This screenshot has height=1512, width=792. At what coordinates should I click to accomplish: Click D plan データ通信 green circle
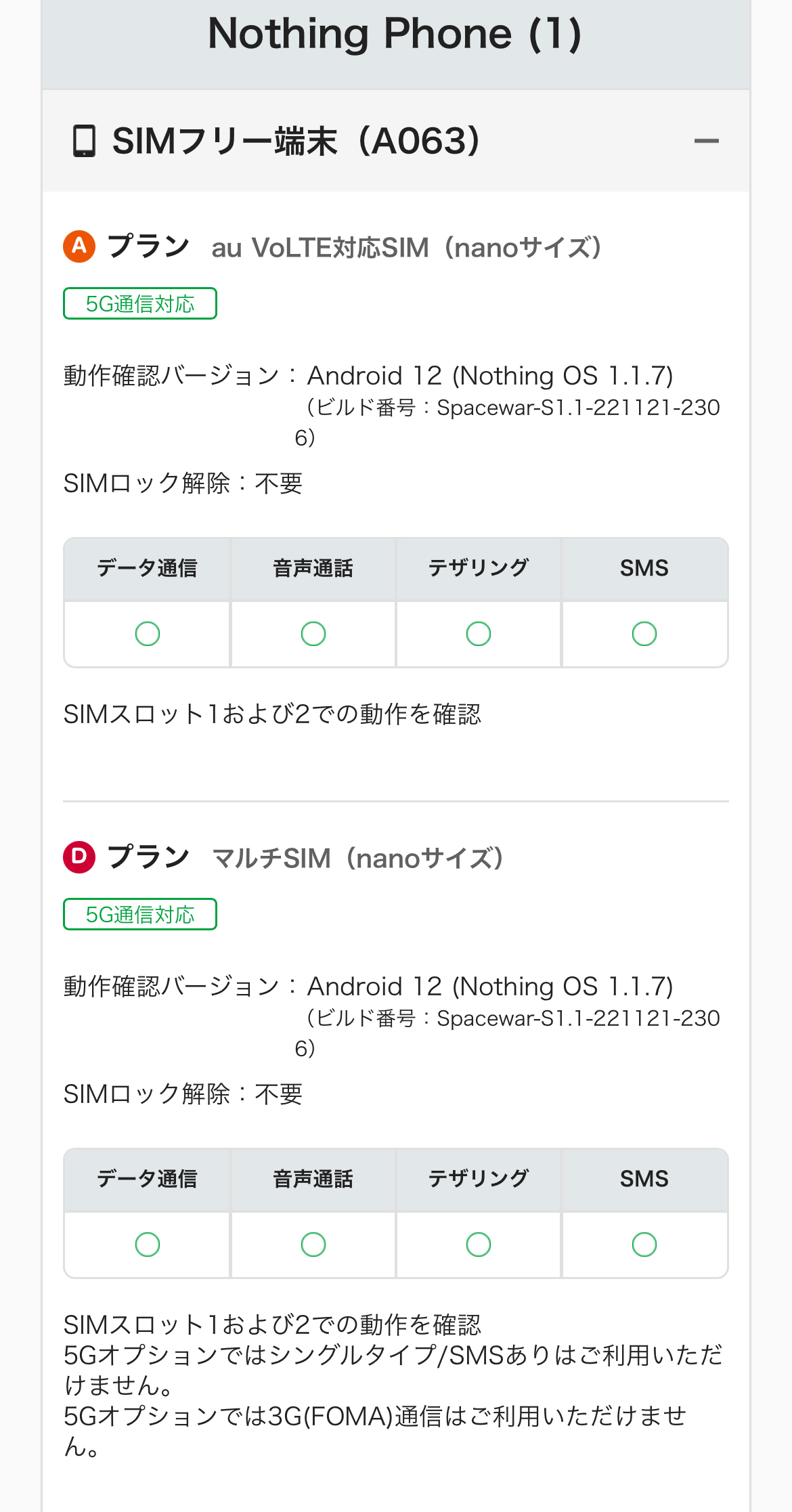pyautogui.click(x=148, y=1245)
